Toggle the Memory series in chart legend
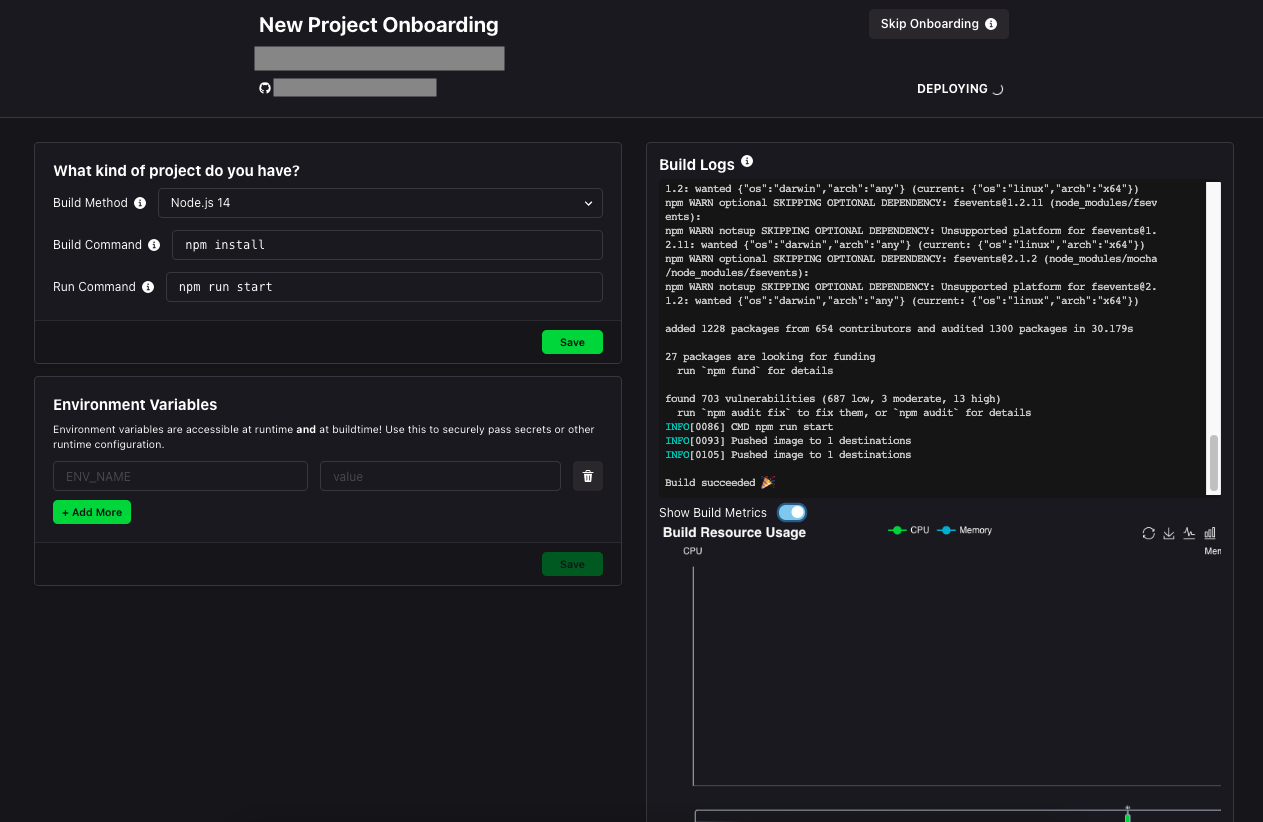The width and height of the screenshot is (1263, 822). coord(965,530)
